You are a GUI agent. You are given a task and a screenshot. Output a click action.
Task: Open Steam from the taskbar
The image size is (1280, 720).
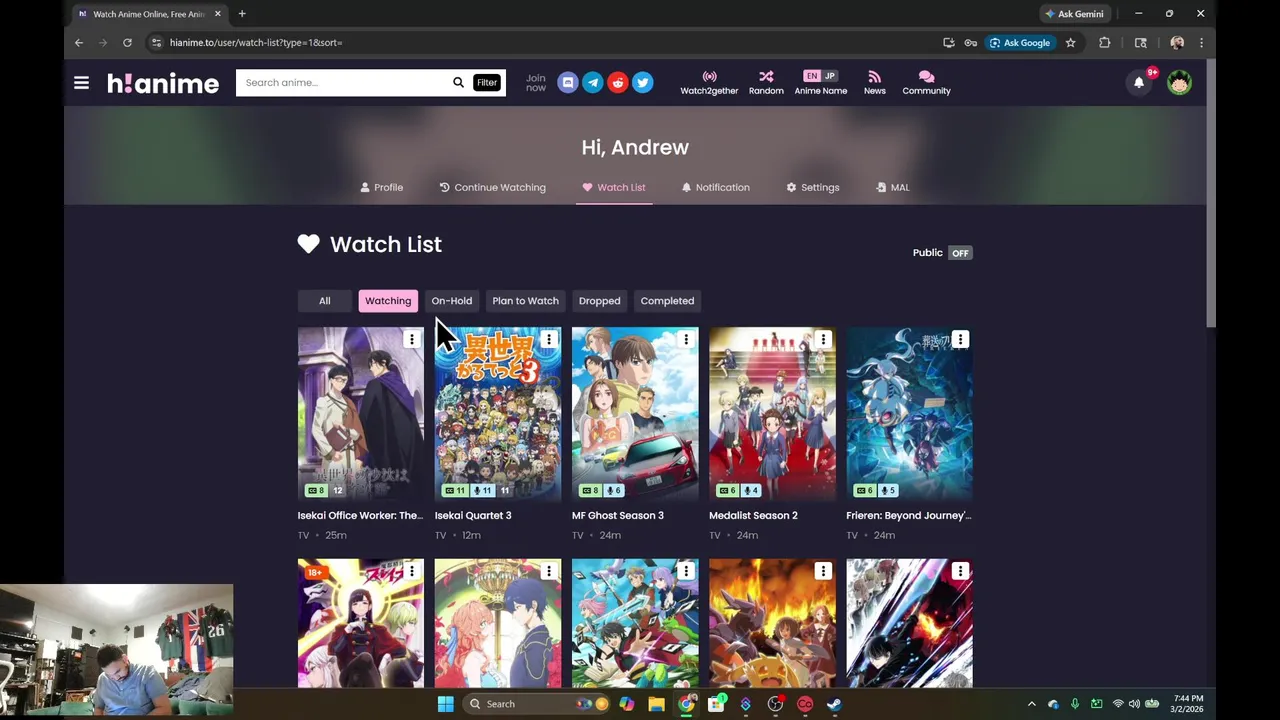click(x=834, y=704)
